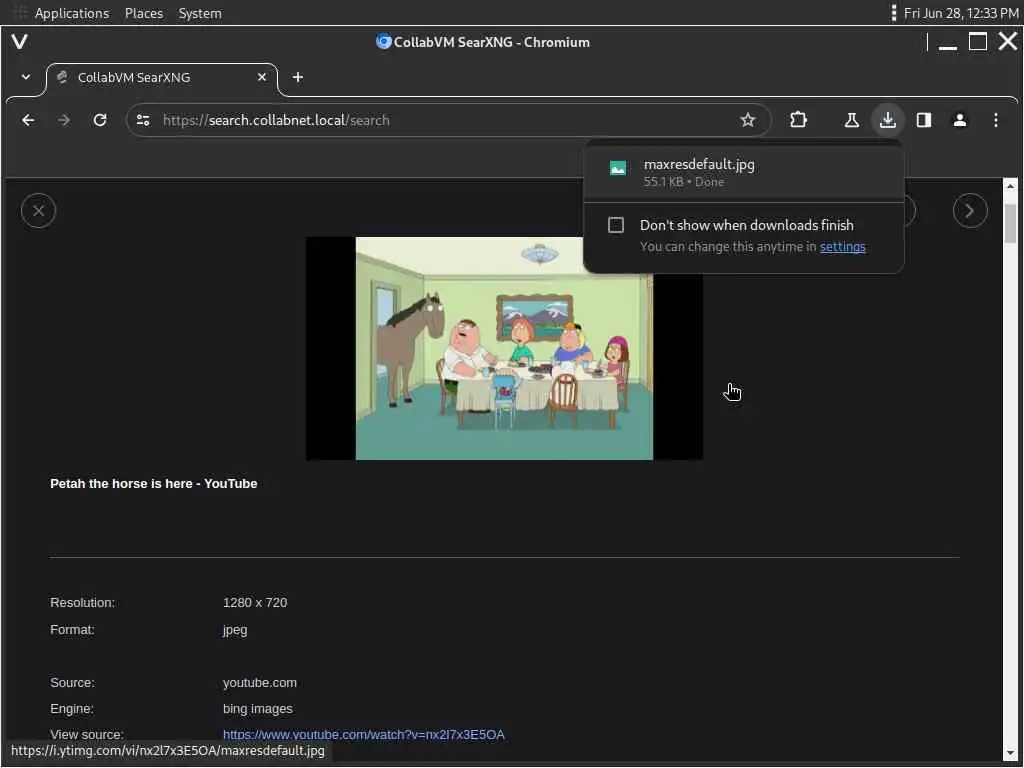
Task: Open the maxresdefault.jpg download entry
Action: point(744,172)
